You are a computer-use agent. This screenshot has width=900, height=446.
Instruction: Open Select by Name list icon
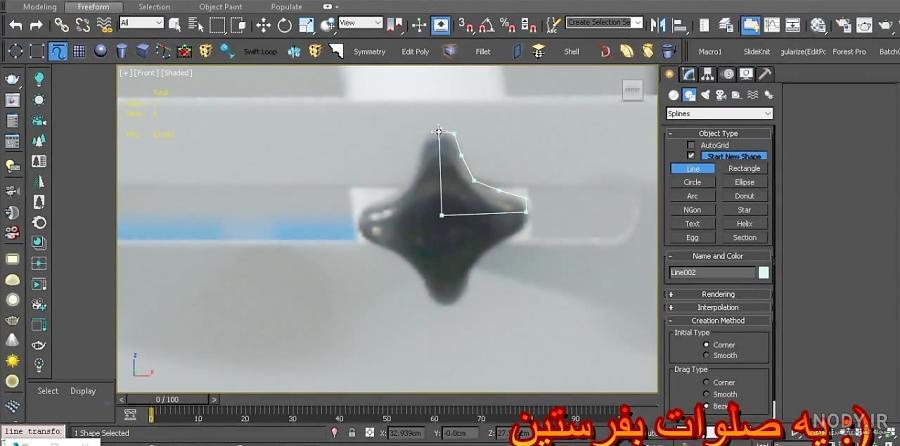196,25
